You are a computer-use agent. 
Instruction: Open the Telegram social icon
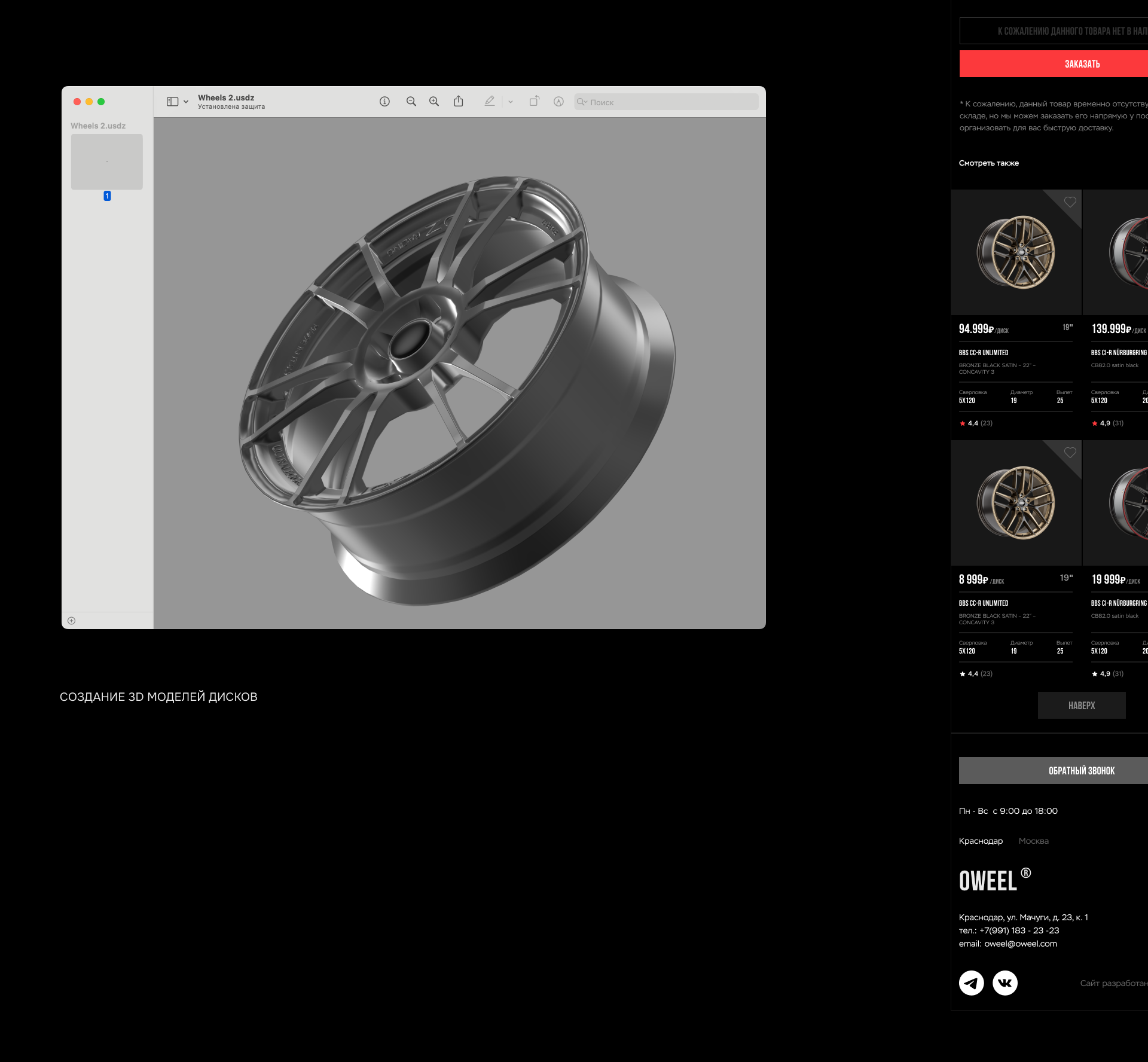(x=971, y=982)
